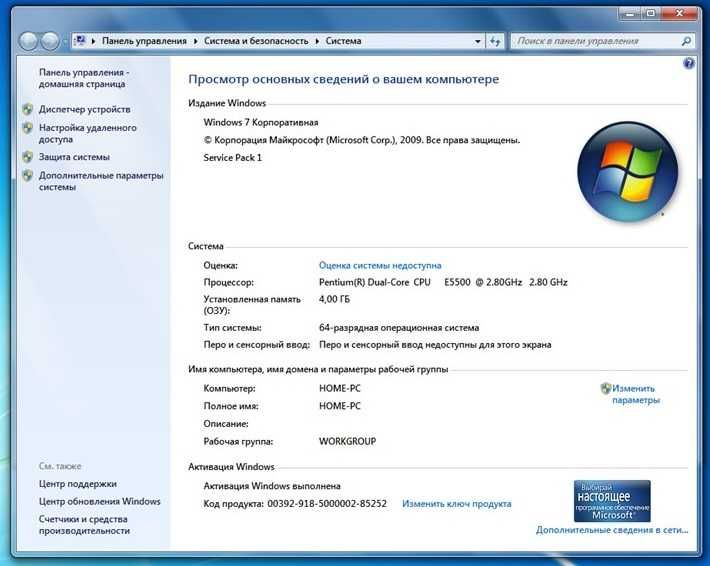Click Оценка системы недоступна link

click(x=380, y=265)
